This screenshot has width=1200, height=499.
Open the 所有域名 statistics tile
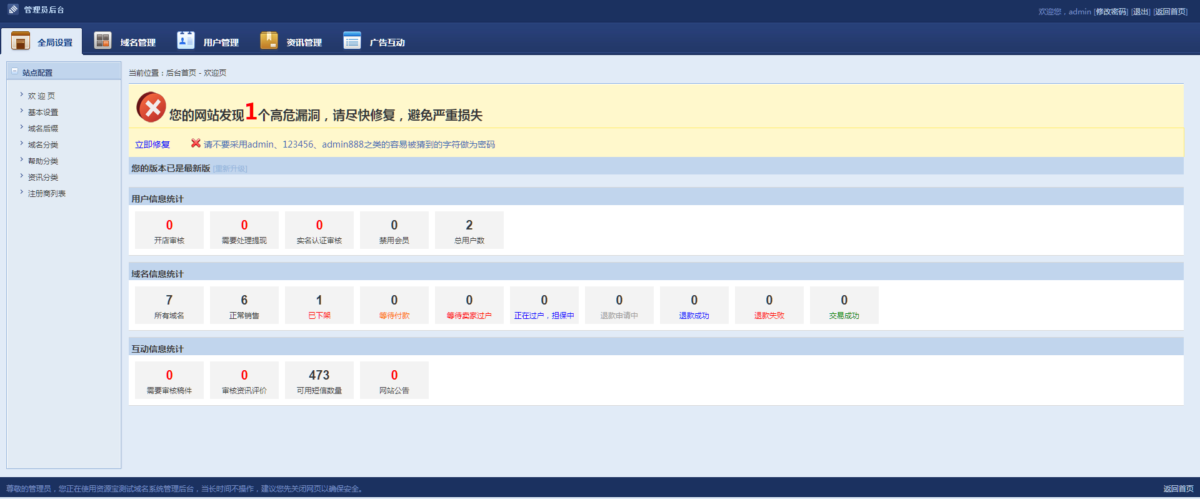[x=169, y=306]
